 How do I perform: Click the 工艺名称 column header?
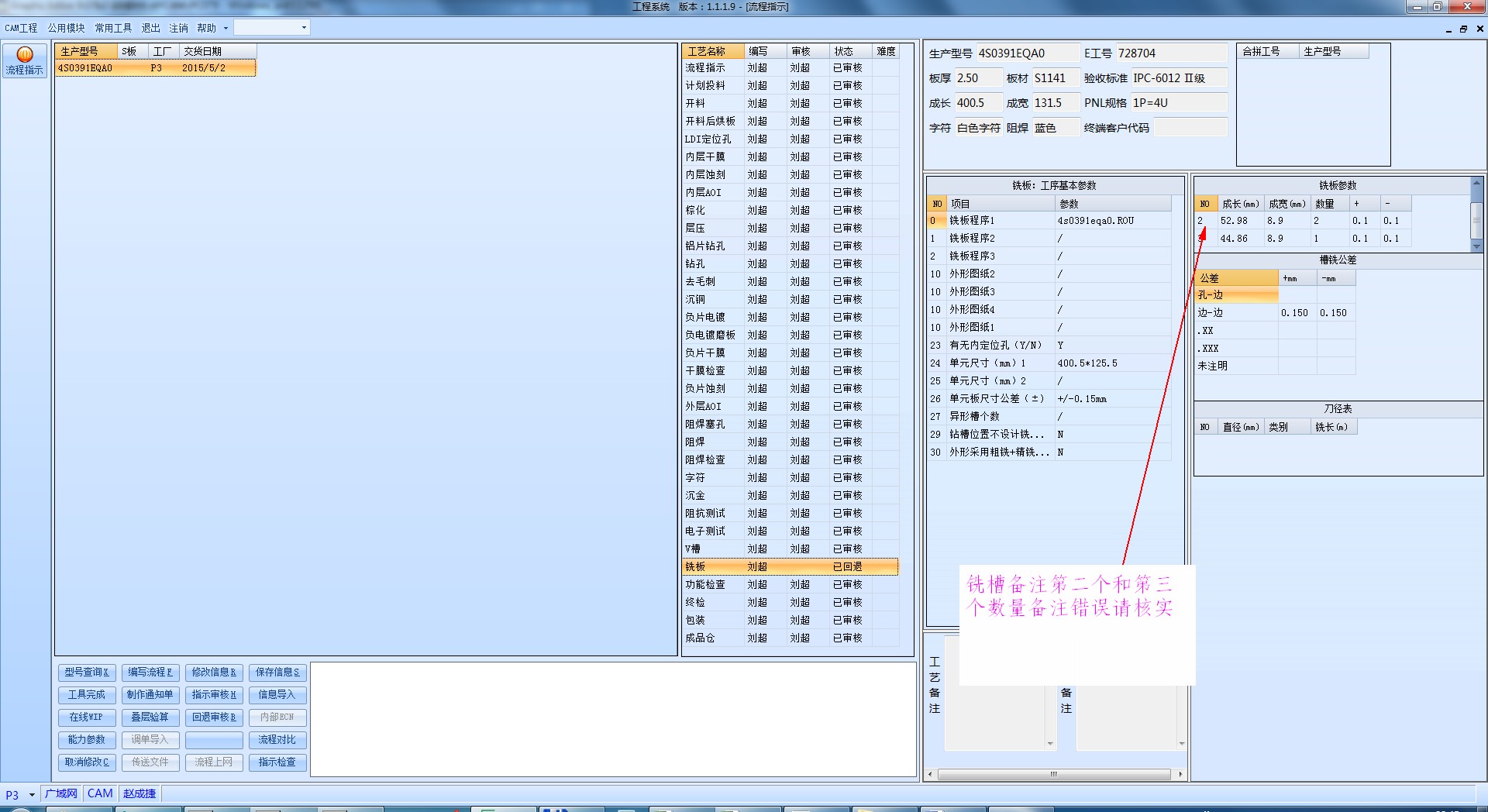pyautogui.click(x=713, y=51)
